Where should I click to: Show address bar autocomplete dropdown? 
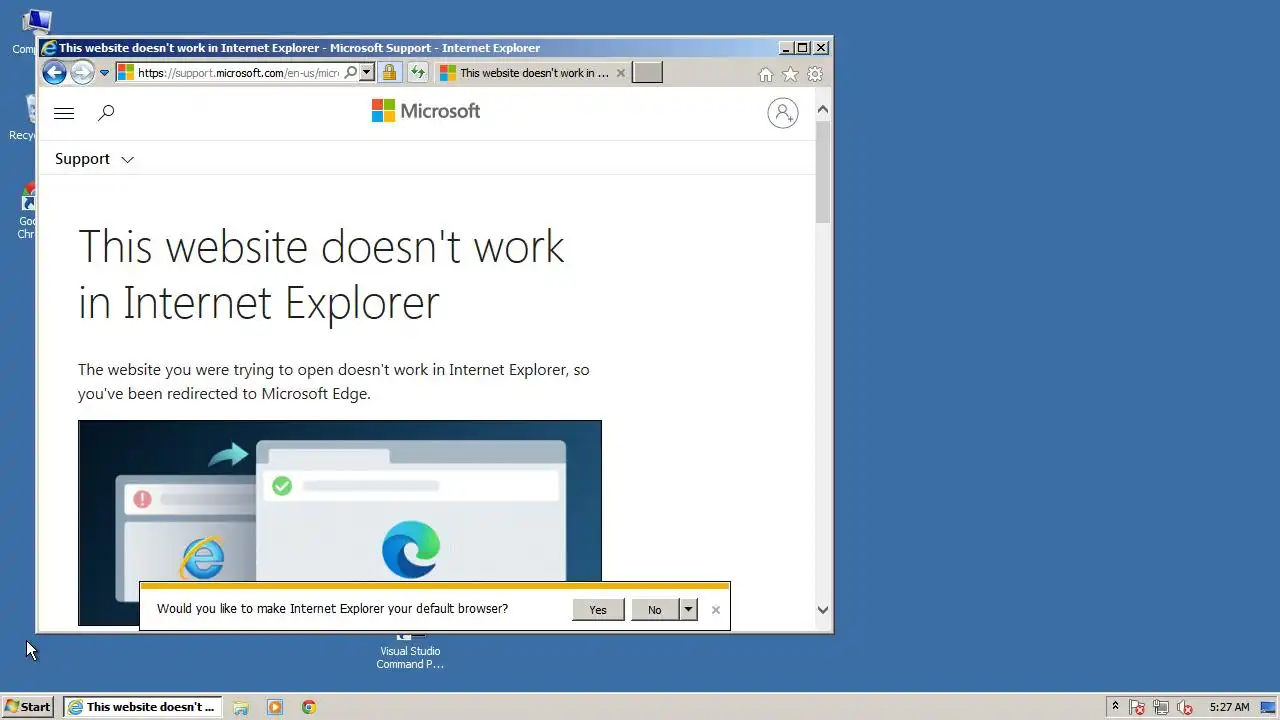click(x=367, y=73)
